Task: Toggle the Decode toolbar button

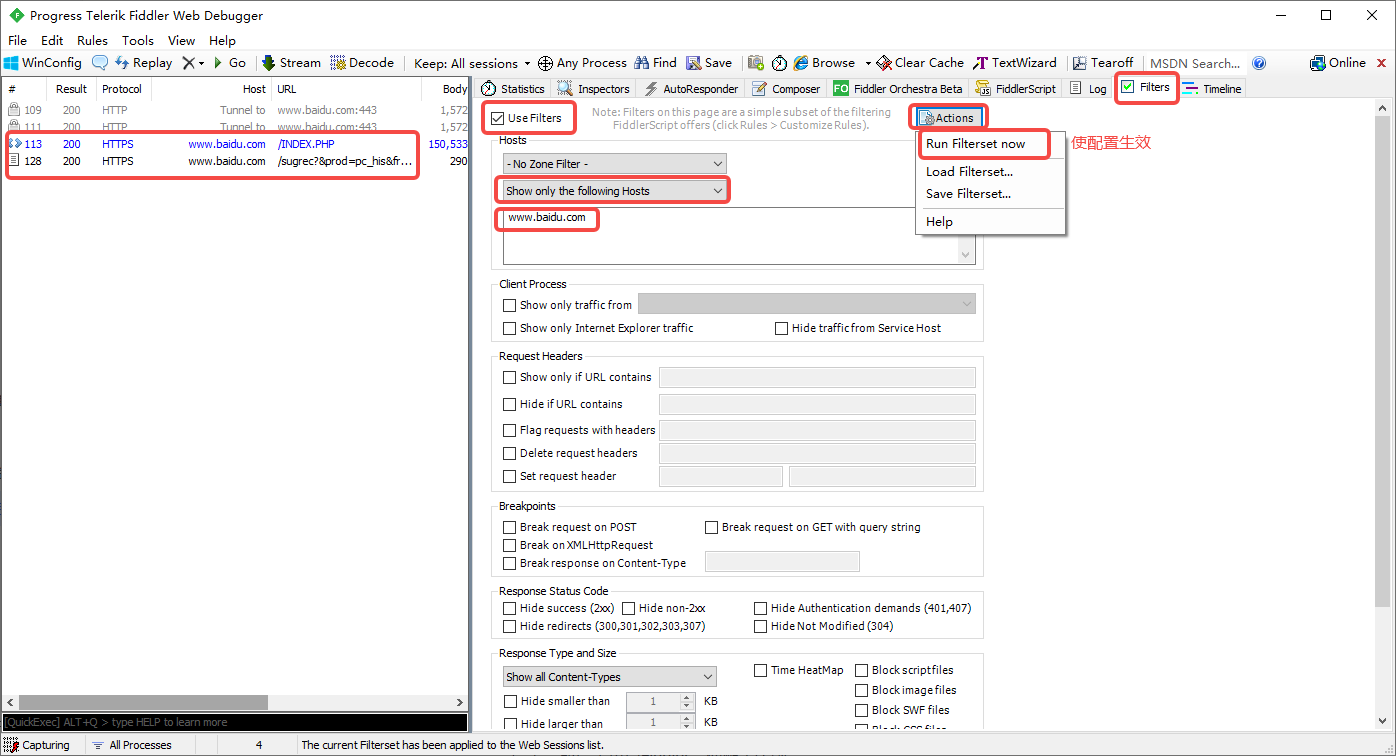Action: [x=362, y=63]
